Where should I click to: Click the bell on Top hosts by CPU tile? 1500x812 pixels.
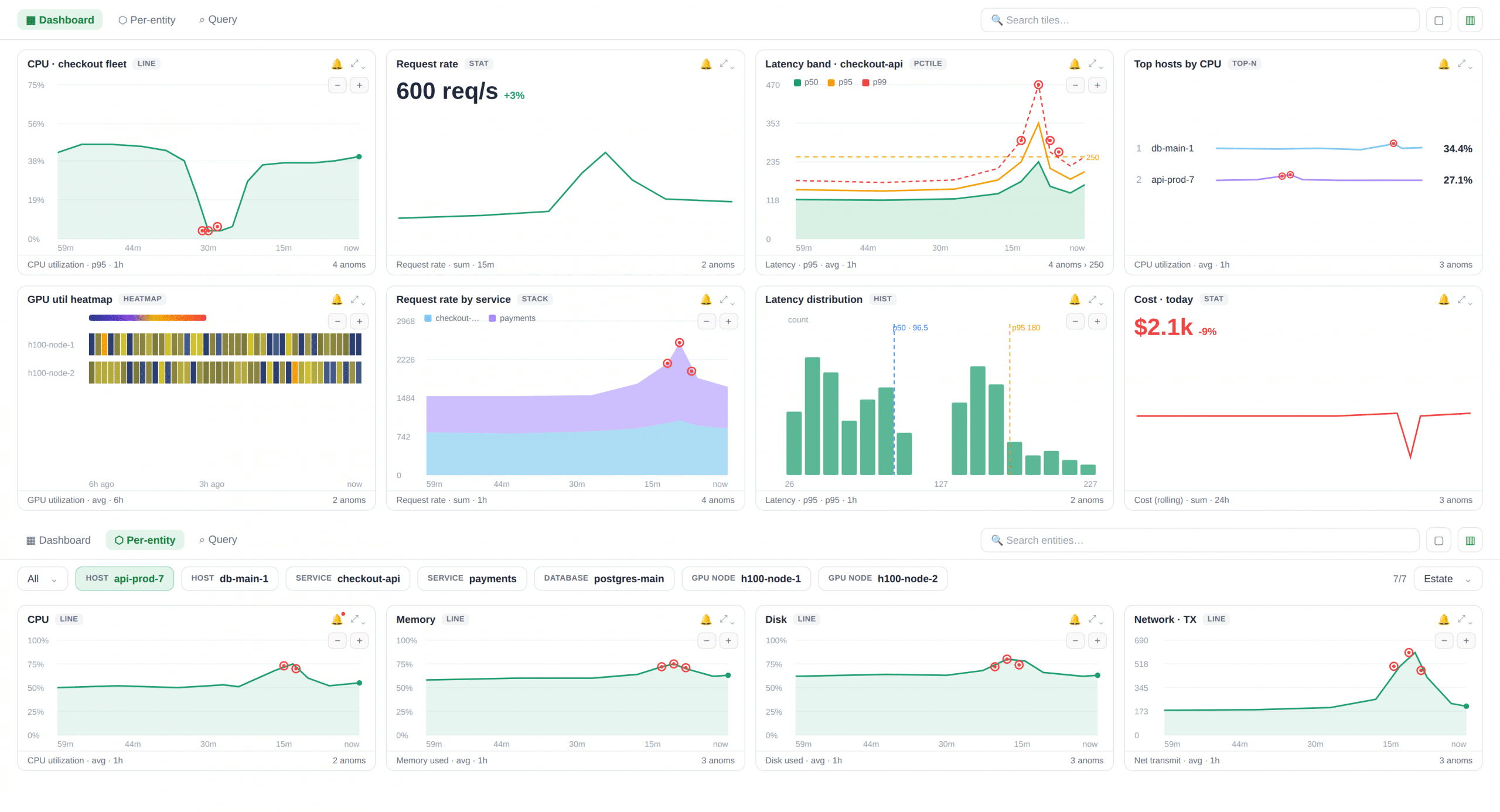click(1444, 64)
